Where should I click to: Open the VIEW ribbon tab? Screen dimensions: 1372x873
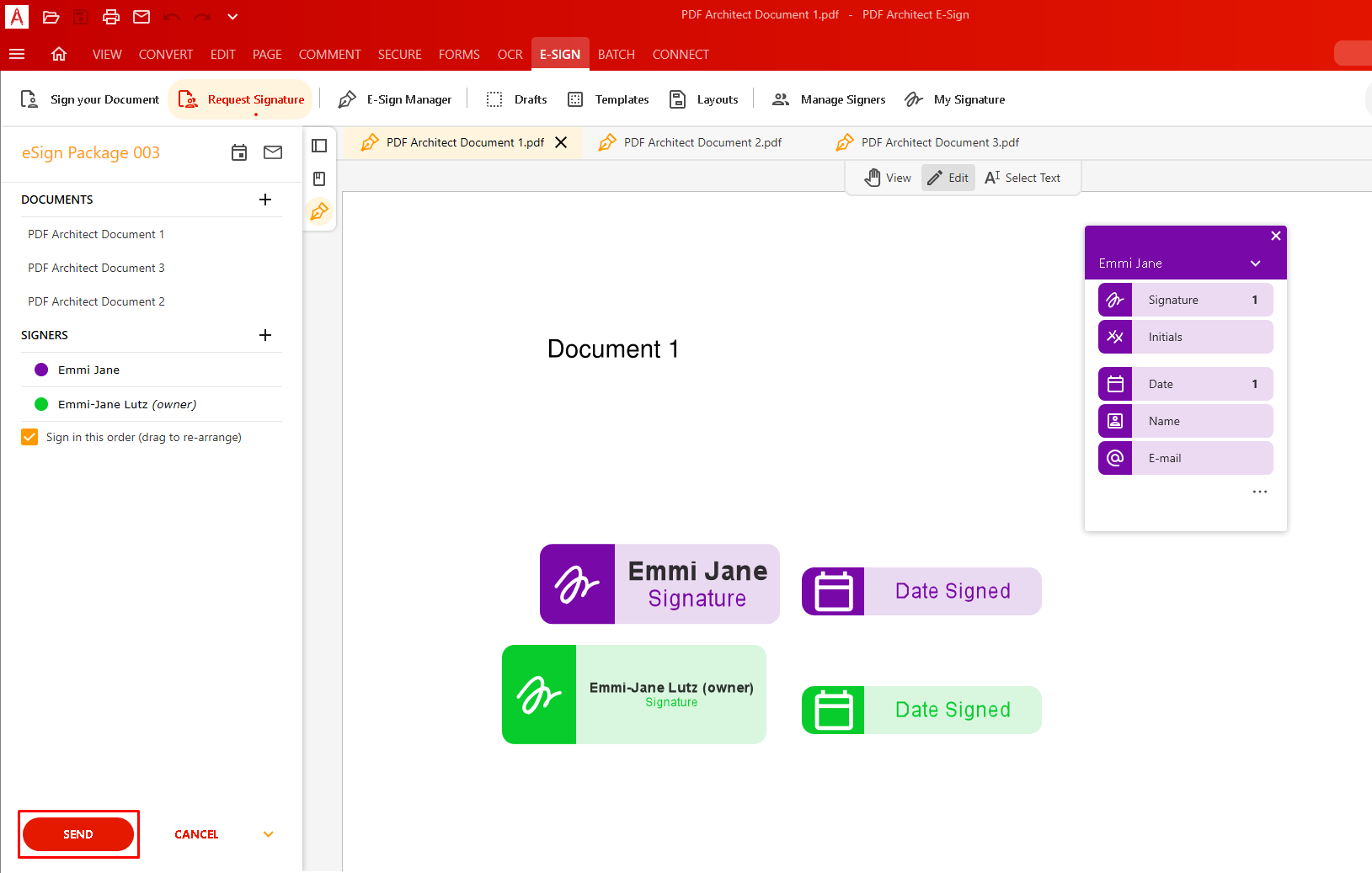point(107,54)
